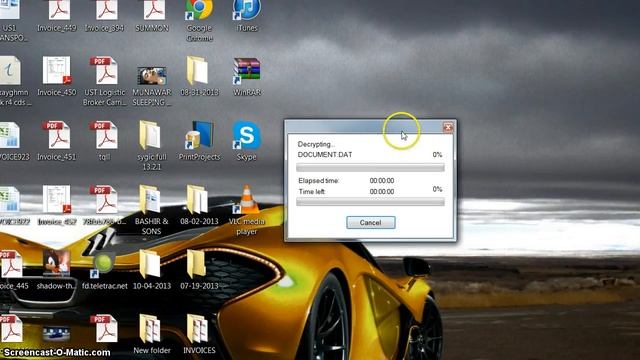Open the BASHIR & SONS folder
The width and height of the screenshot is (640, 360).
click(151, 200)
